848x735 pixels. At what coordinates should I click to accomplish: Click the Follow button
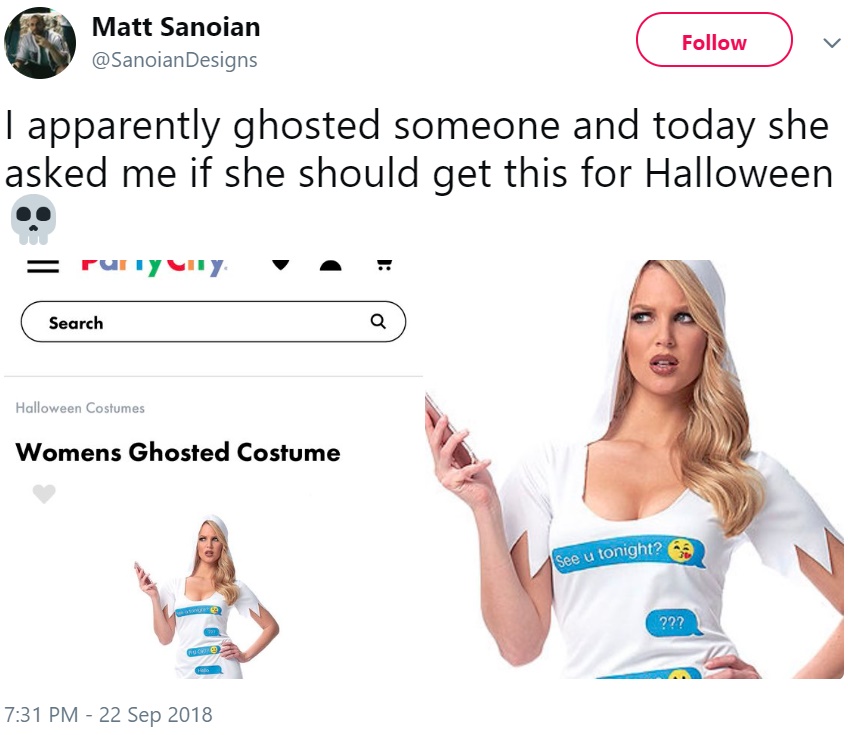point(714,40)
